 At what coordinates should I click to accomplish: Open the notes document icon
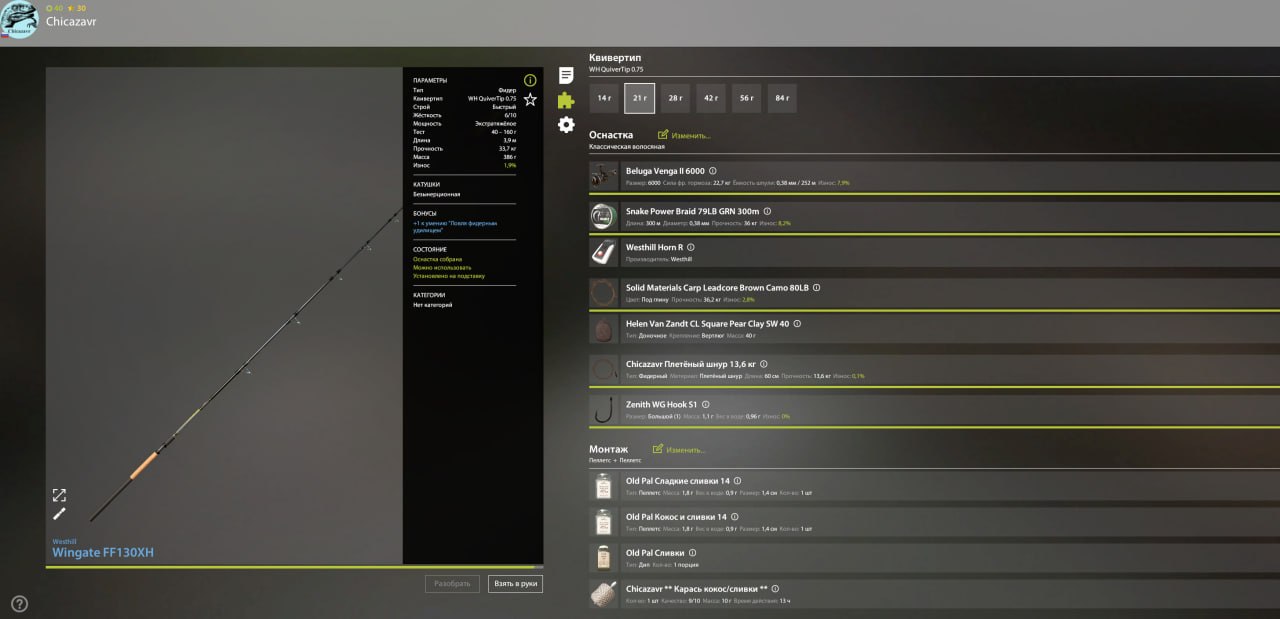(x=566, y=75)
